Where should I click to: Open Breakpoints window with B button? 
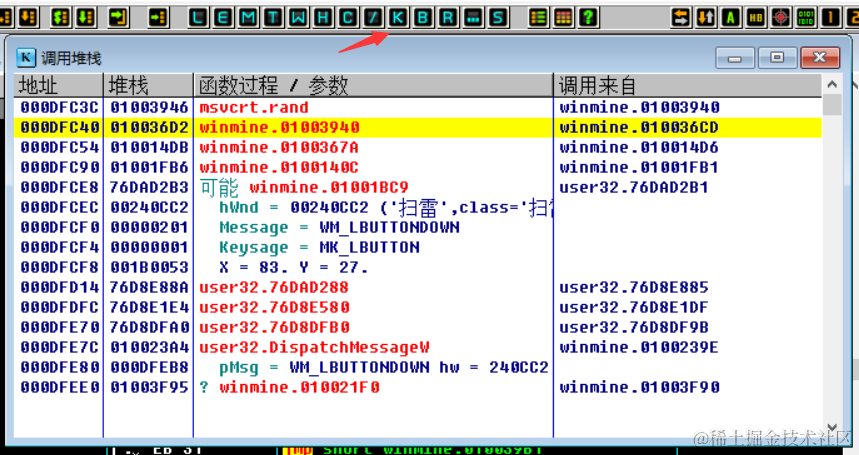tap(423, 18)
